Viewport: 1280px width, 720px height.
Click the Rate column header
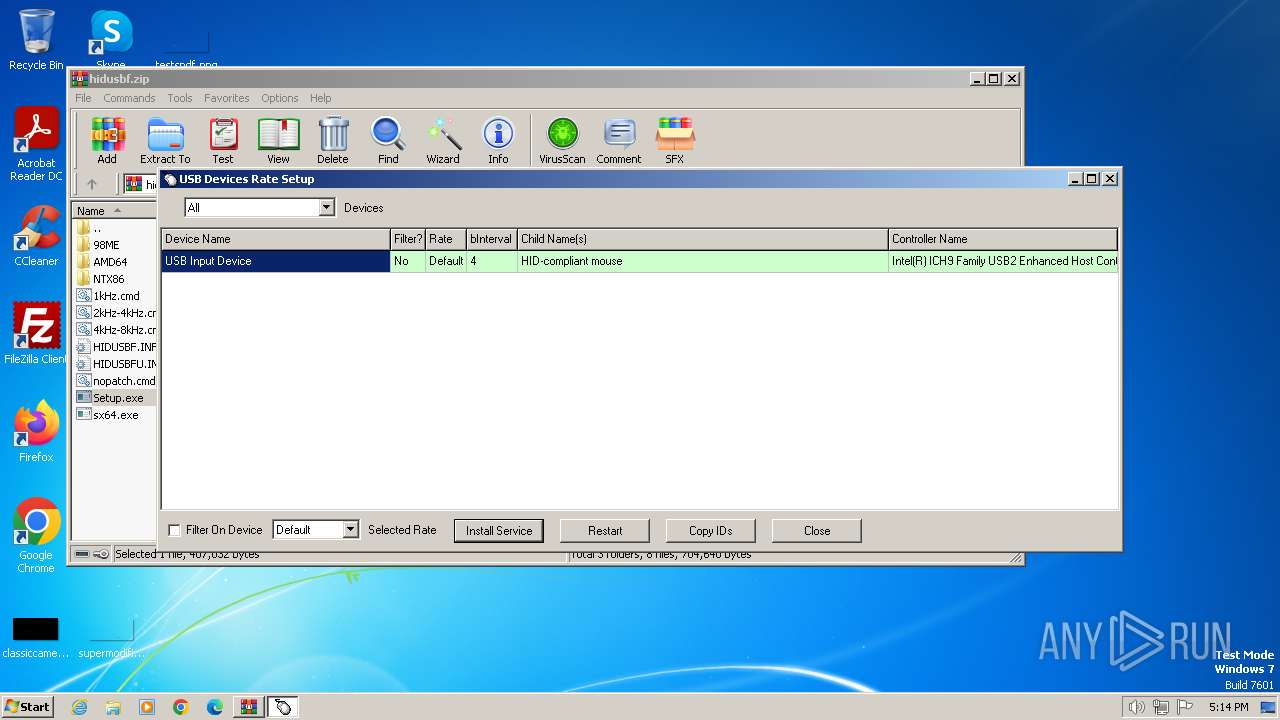(446, 239)
